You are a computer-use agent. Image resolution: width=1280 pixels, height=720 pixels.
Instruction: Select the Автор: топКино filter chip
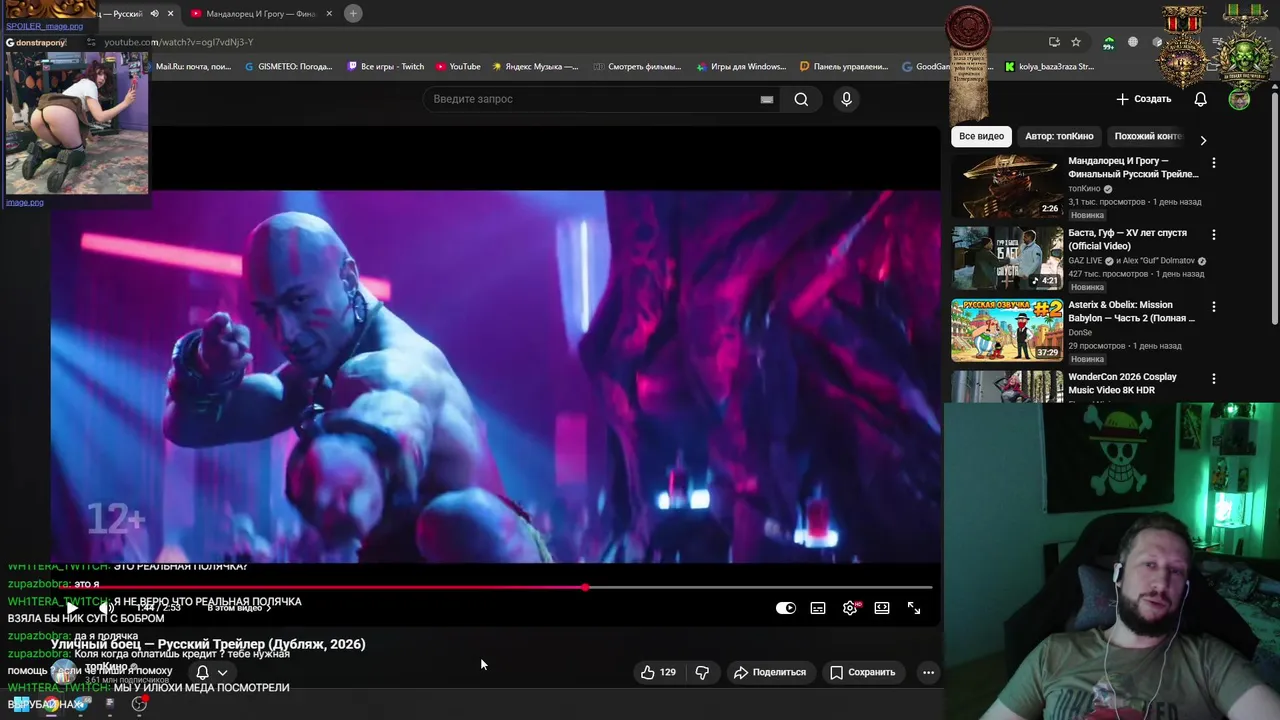[1059, 136]
